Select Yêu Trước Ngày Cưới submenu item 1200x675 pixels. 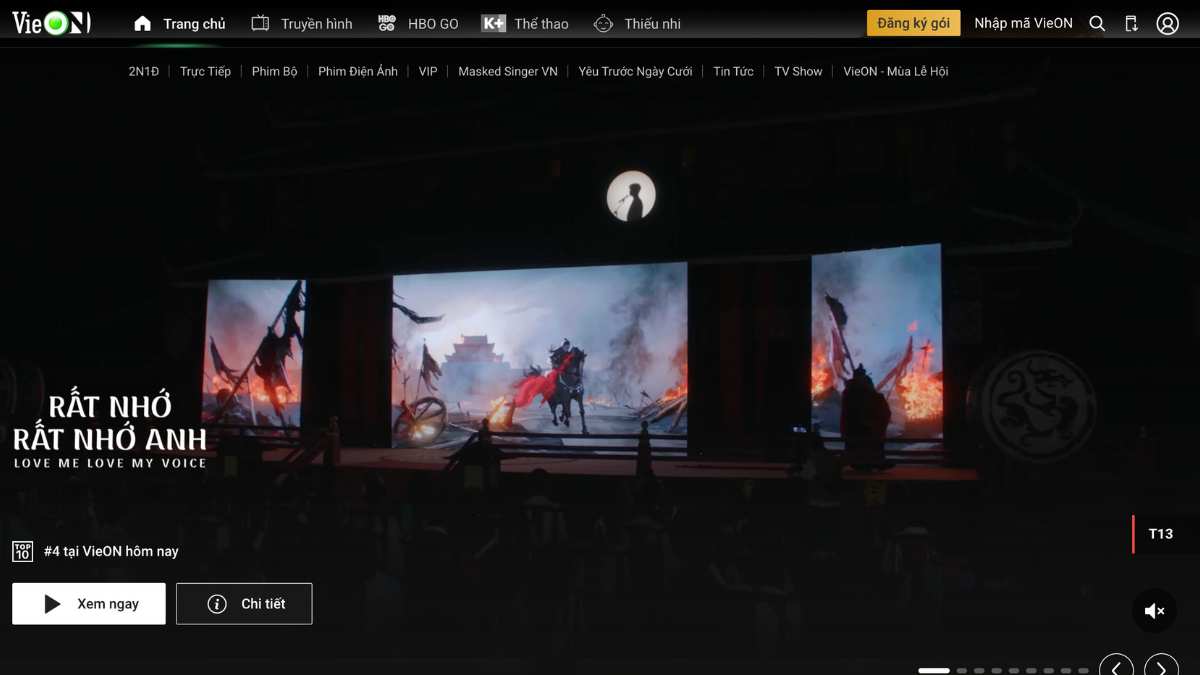[635, 71]
